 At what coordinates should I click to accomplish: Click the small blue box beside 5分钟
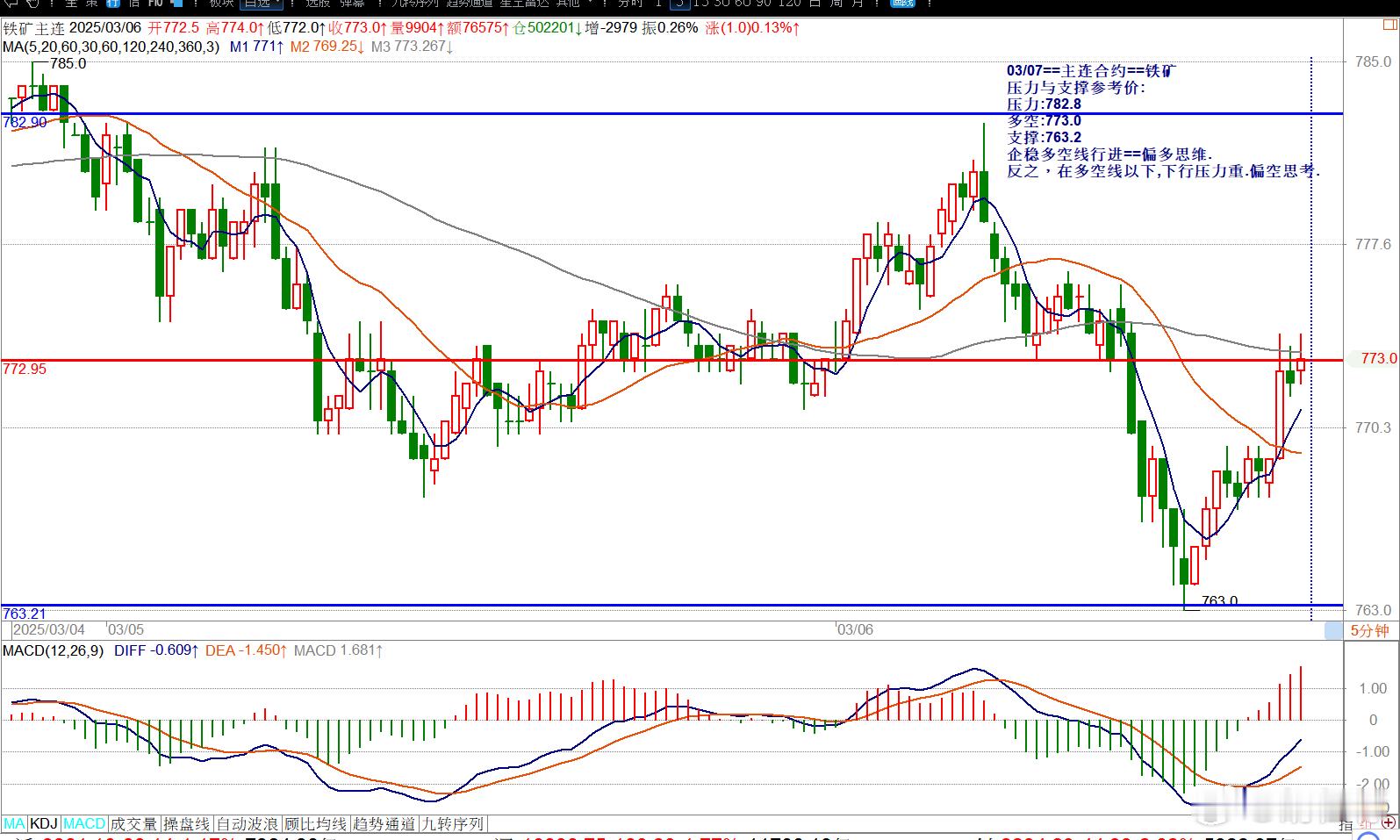(1333, 630)
